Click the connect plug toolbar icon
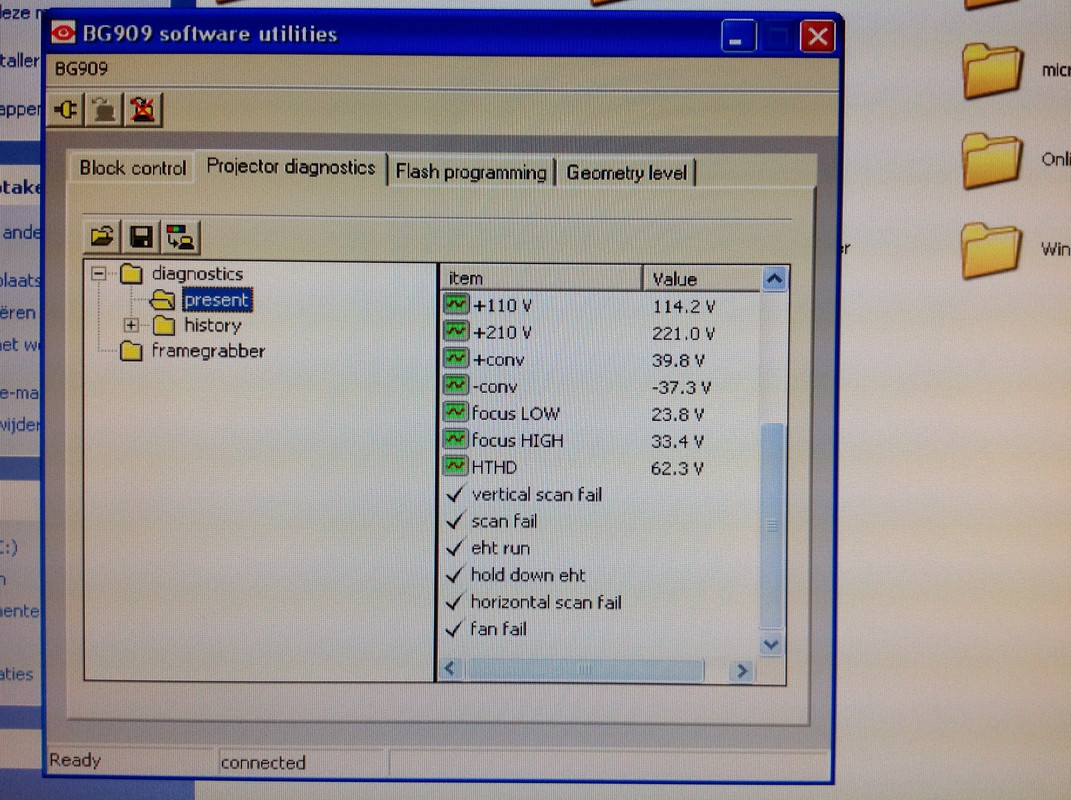 pos(66,109)
